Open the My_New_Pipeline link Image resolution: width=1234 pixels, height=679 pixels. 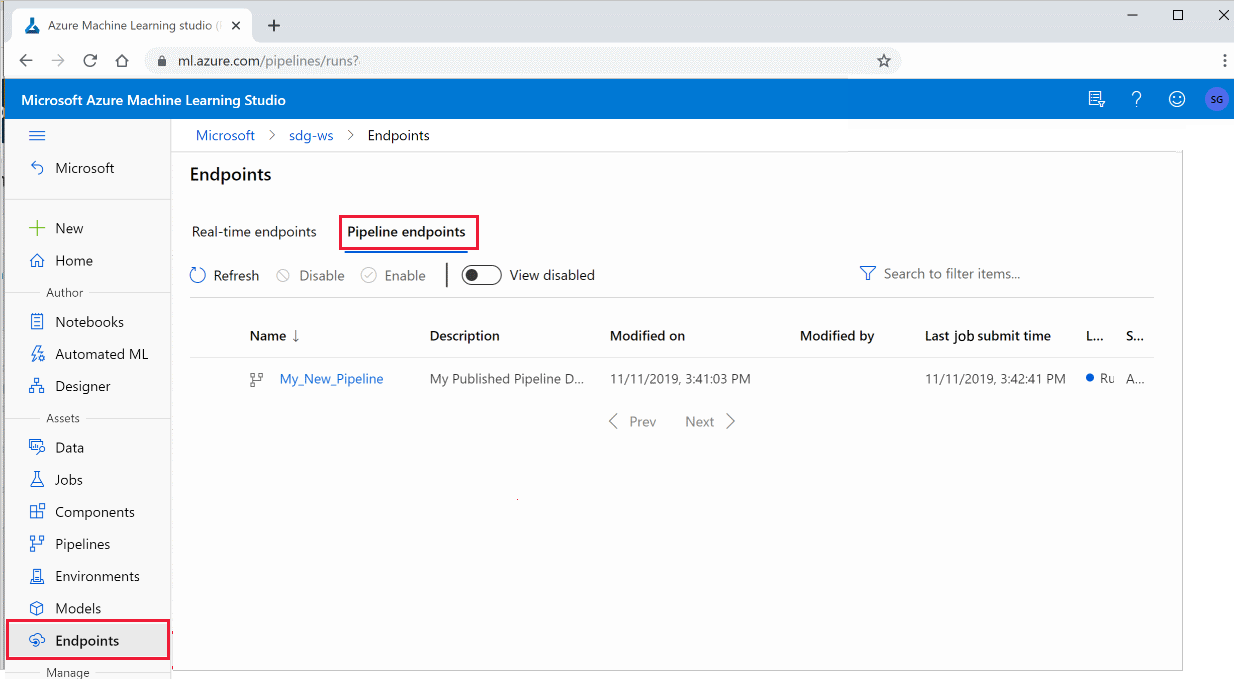click(331, 379)
